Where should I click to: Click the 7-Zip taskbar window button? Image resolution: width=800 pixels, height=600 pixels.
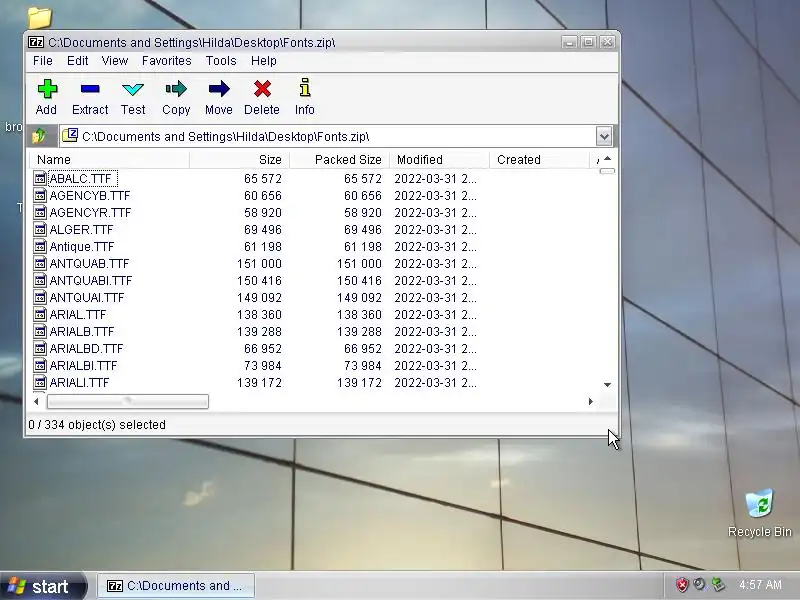176,586
